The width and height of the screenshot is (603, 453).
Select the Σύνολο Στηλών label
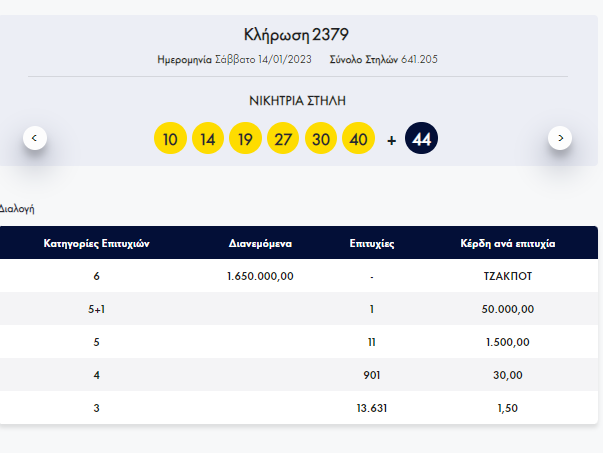click(363, 59)
